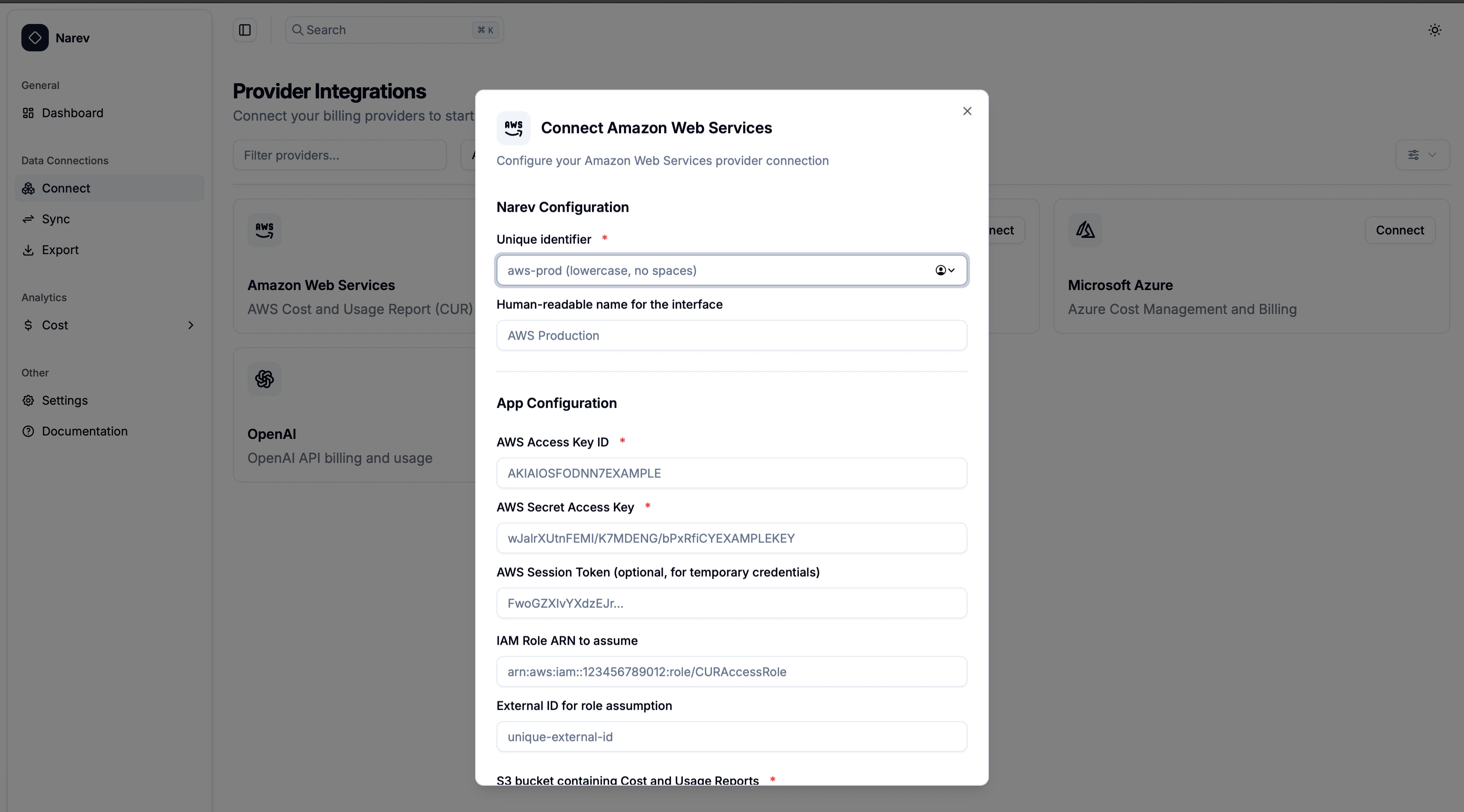The image size is (1464, 812).
Task: Click the Narev diamond logo
Action: pyautogui.click(x=34, y=38)
